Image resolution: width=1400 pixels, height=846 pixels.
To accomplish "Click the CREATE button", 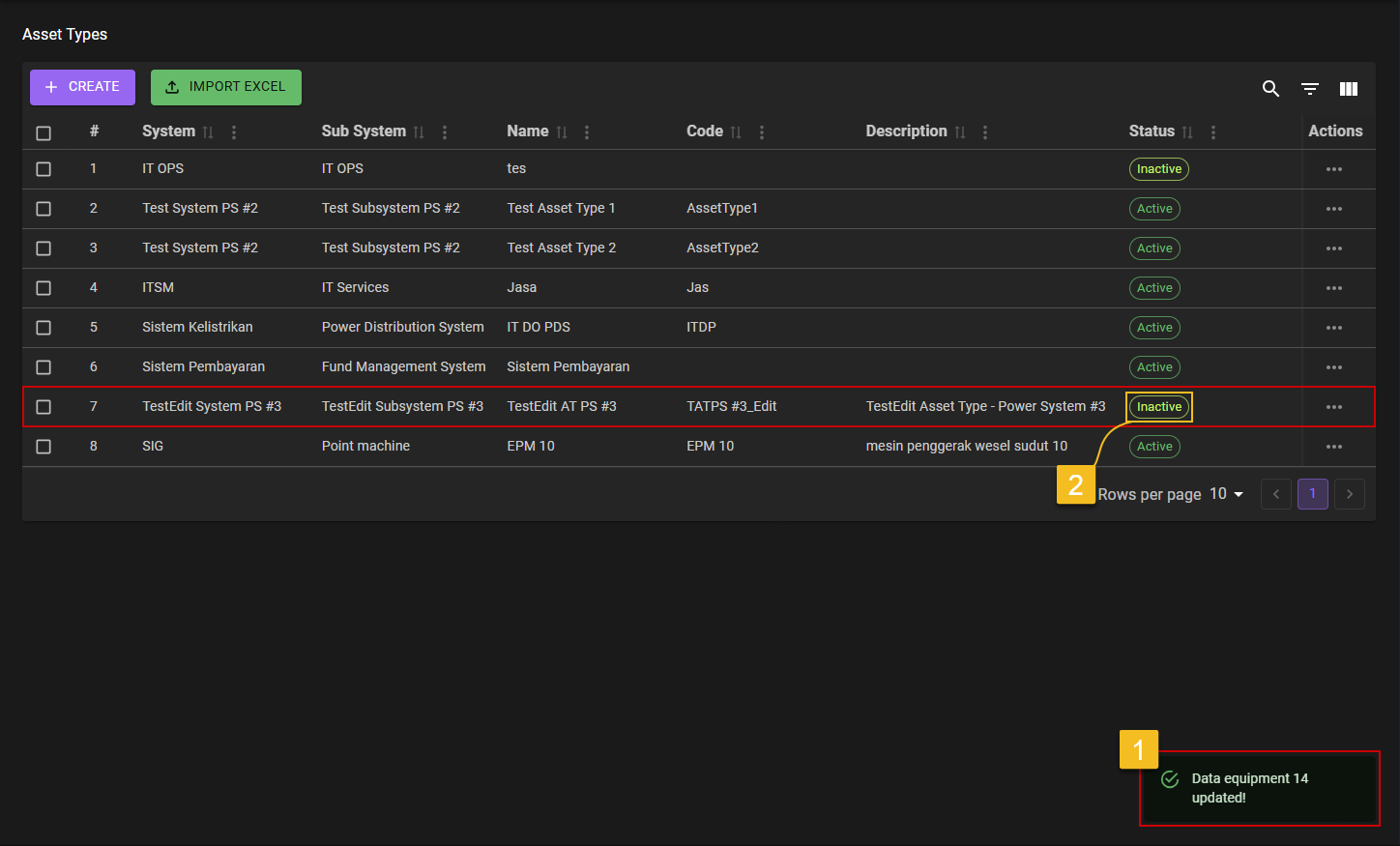I will point(82,87).
